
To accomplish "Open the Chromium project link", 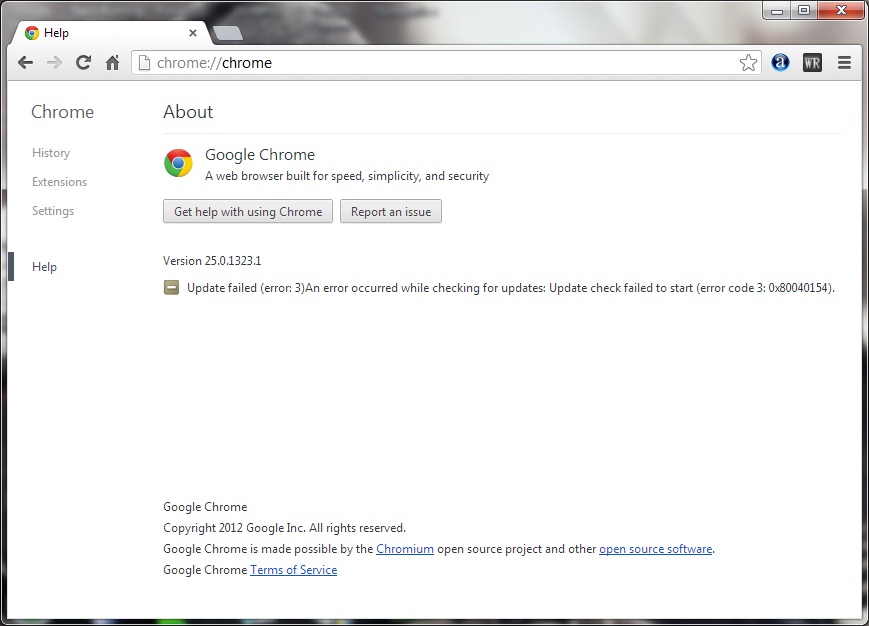I will tap(405, 548).
